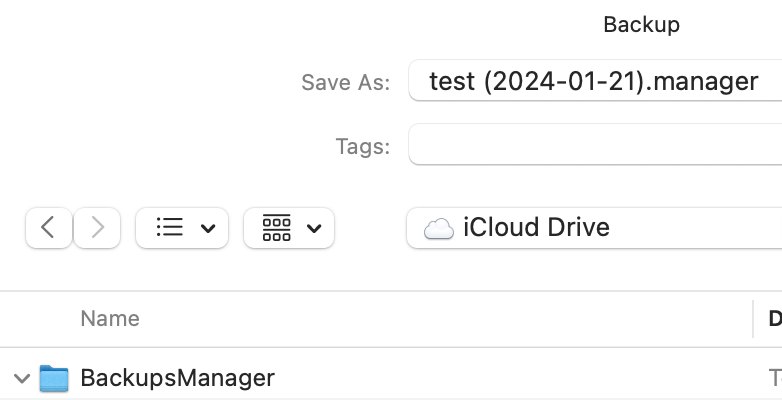Sort by the Name column header
Image resolution: width=782 pixels, height=400 pixels.
(110, 319)
